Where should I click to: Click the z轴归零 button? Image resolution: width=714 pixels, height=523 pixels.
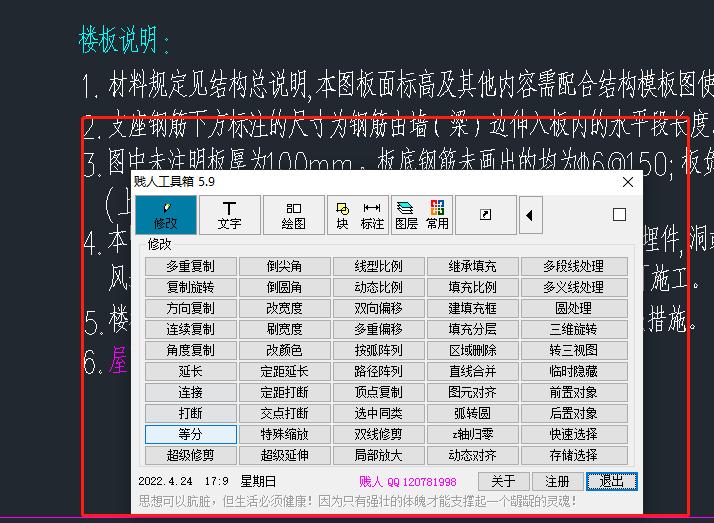[x=473, y=434]
